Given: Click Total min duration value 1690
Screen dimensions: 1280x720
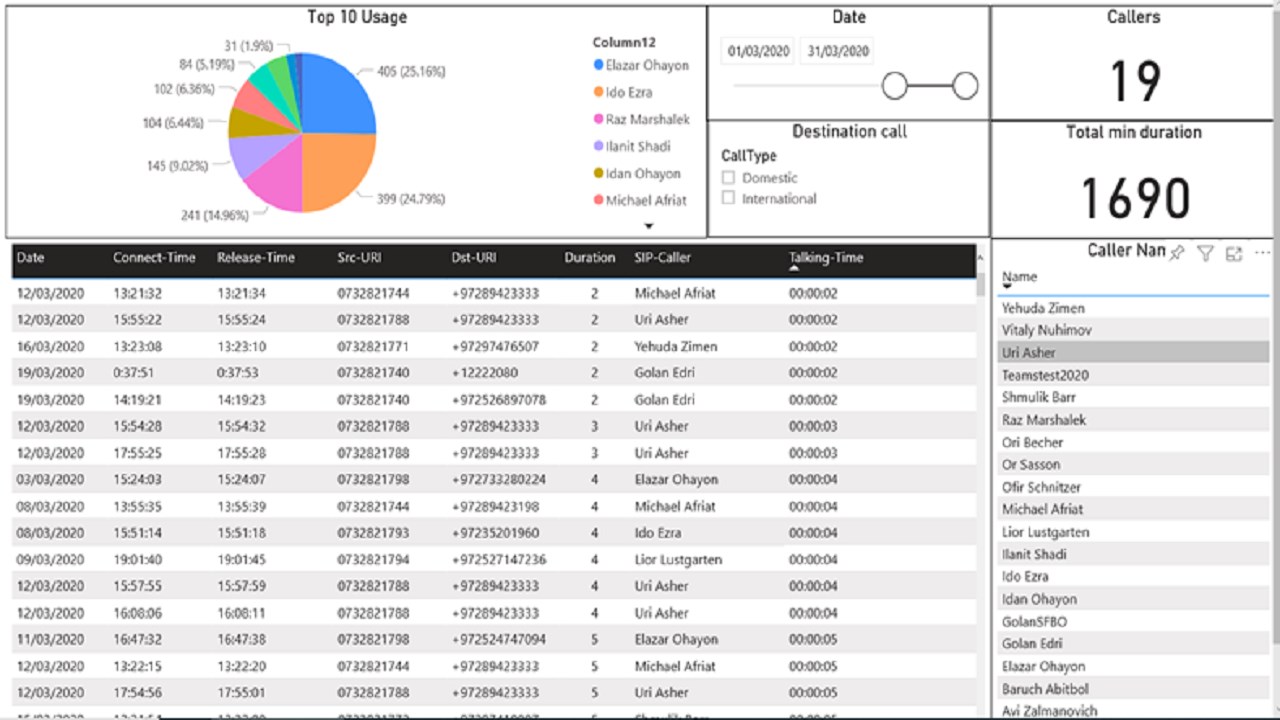Looking at the screenshot, I should tap(1135, 198).
